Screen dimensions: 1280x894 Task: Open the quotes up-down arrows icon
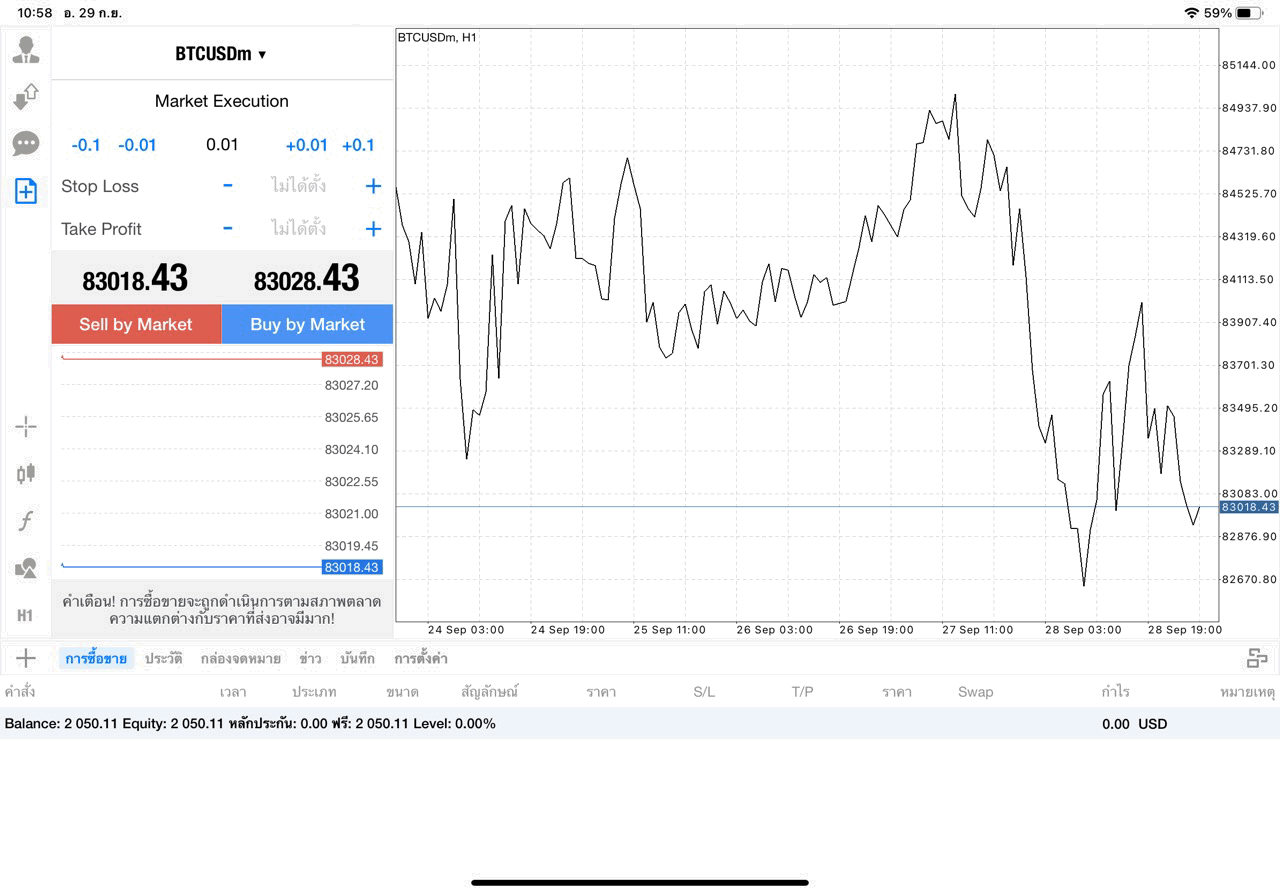coord(26,97)
